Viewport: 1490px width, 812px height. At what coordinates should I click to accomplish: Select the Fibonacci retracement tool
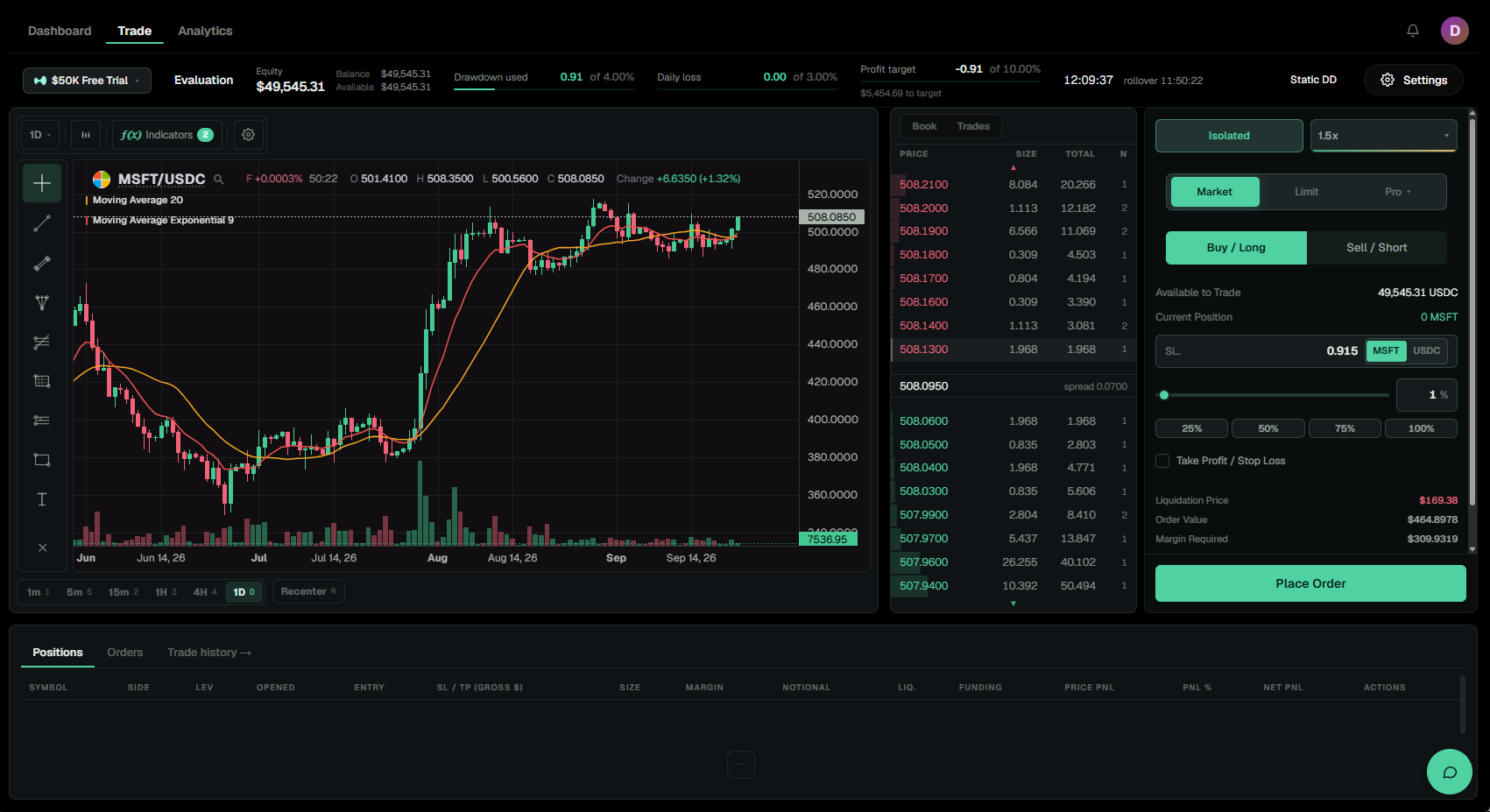[42, 381]
